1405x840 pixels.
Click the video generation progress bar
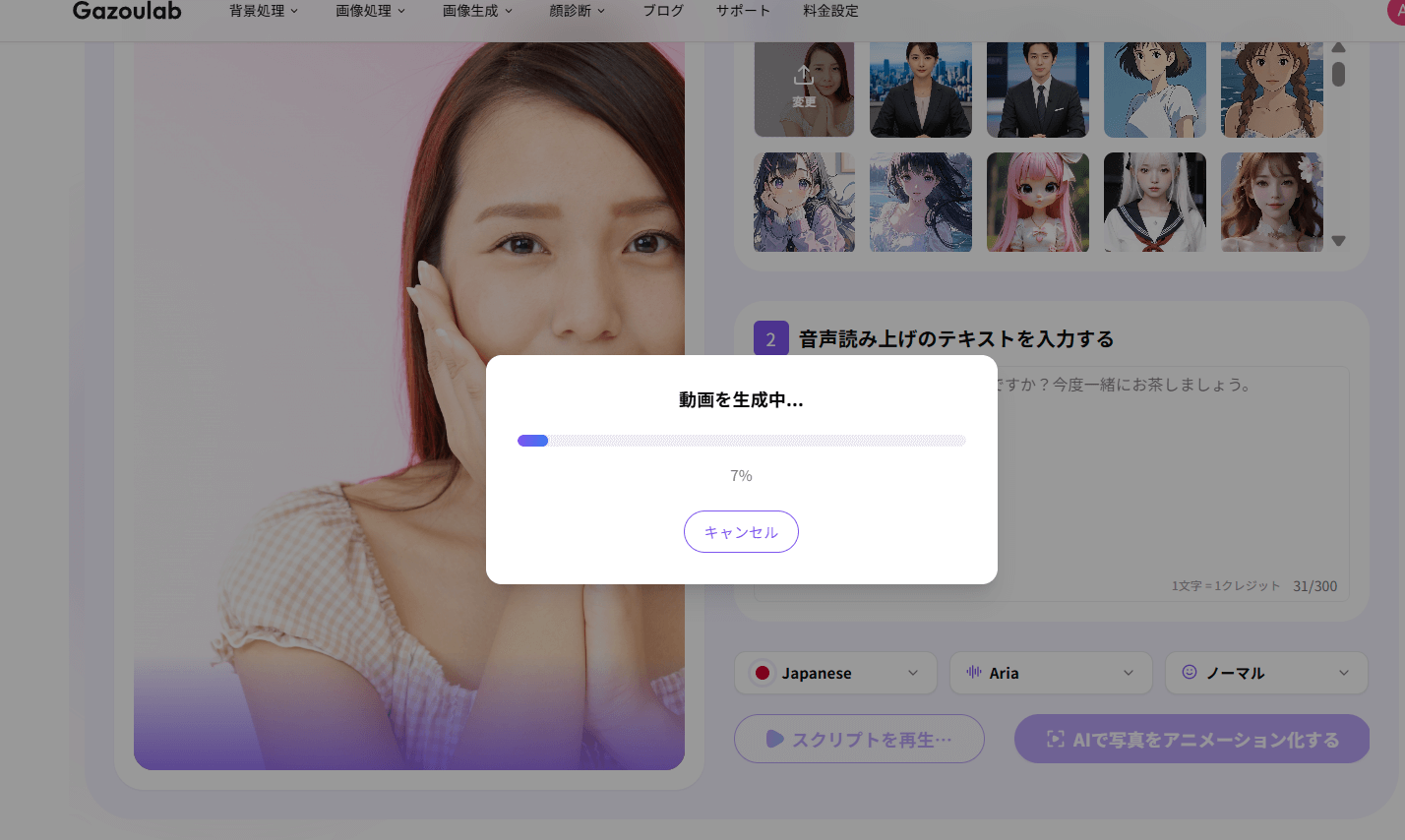point(741,440)
